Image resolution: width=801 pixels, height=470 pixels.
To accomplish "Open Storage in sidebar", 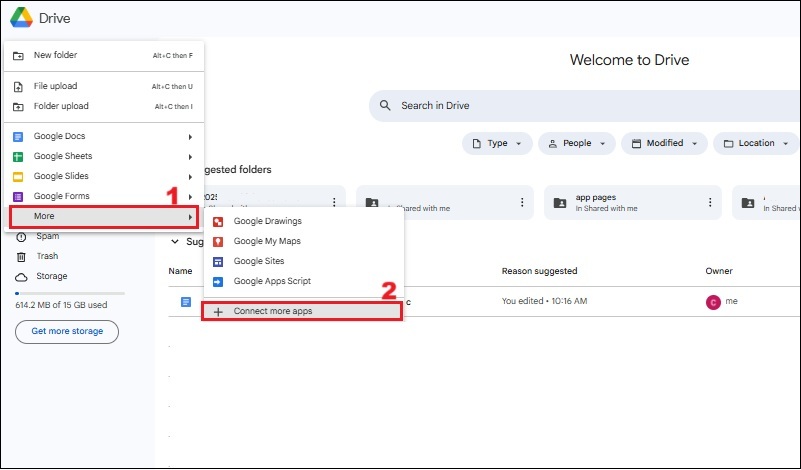I will click(52, 276).
